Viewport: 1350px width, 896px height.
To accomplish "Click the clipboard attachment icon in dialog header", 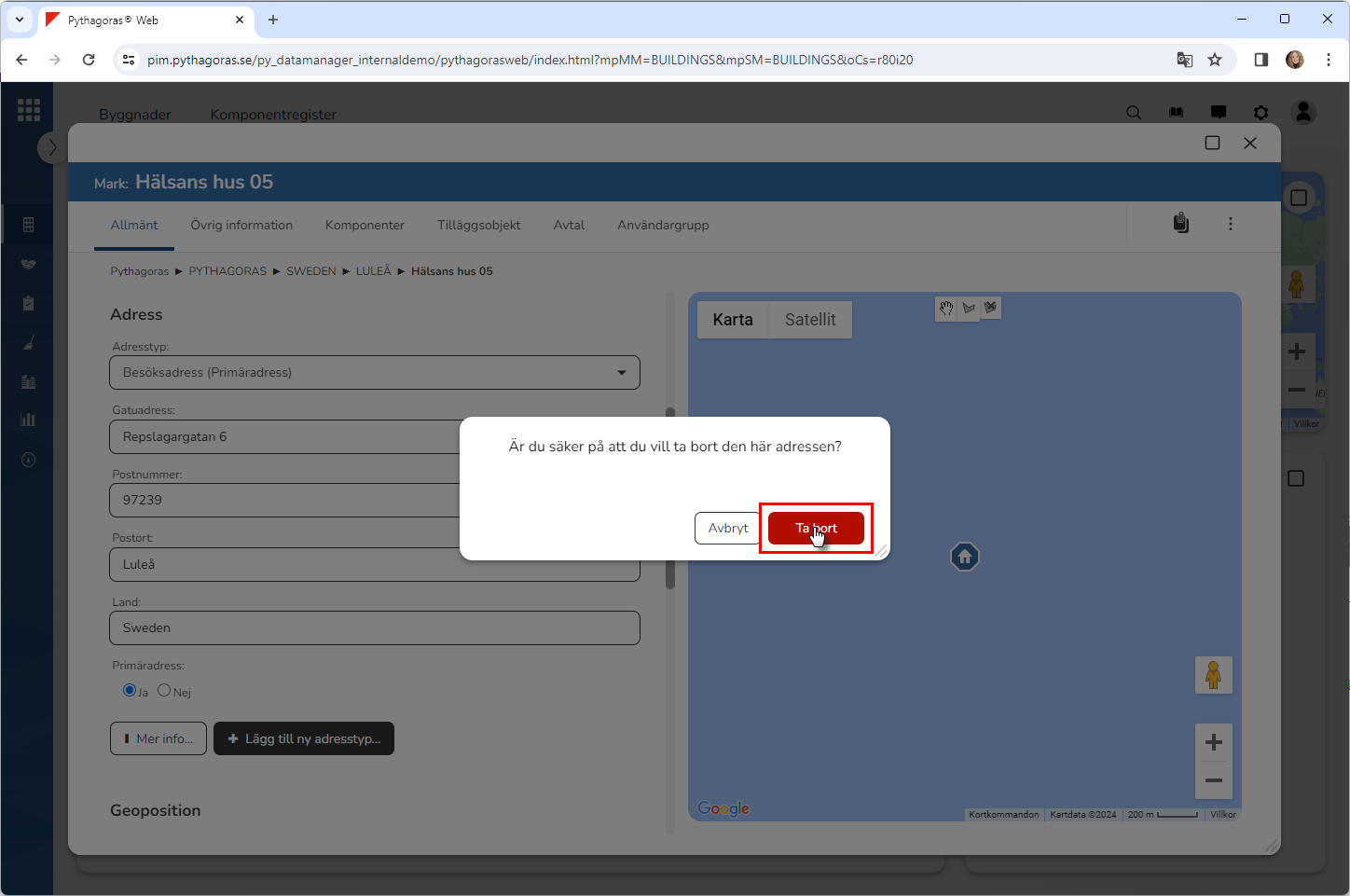I will (1180, 223).
